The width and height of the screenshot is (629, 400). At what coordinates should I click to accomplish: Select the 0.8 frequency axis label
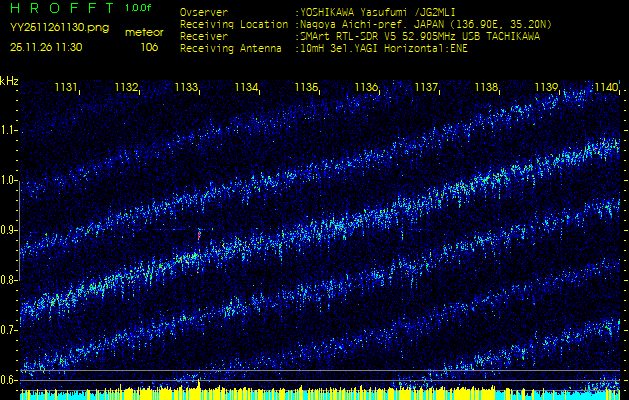tap(9, 280)
